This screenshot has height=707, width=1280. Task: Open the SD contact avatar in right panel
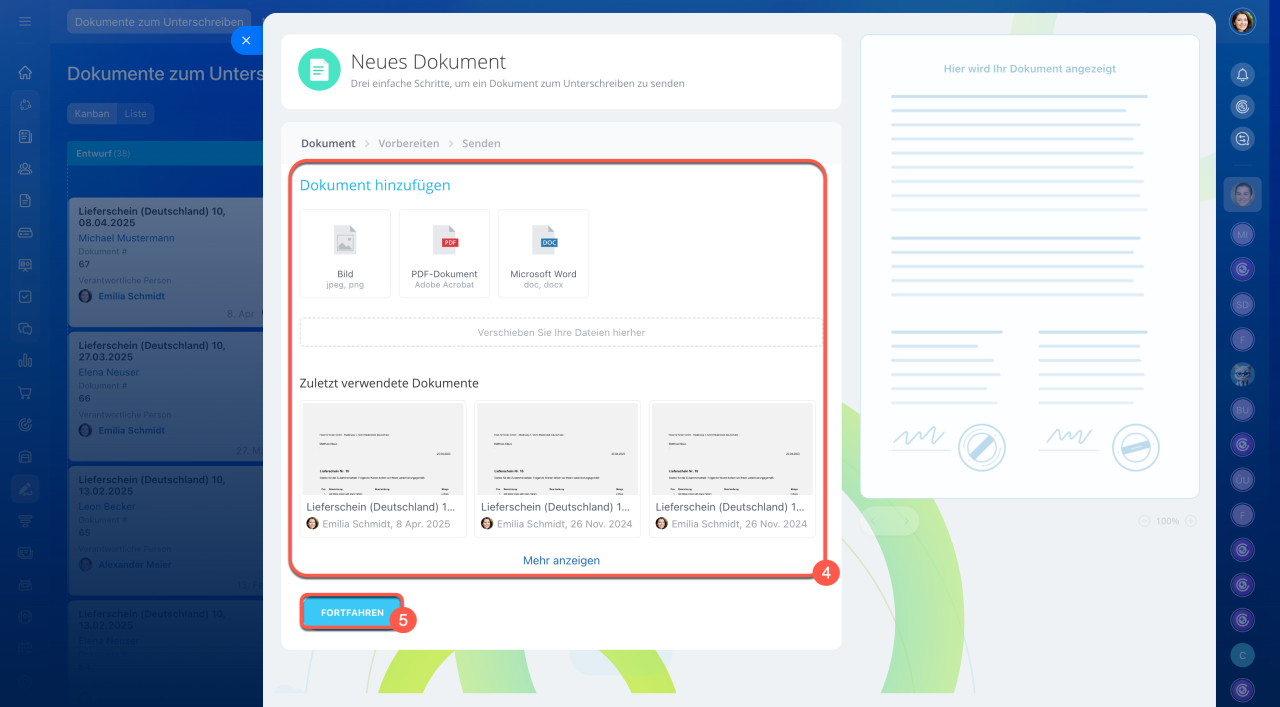click(1242, 304)
